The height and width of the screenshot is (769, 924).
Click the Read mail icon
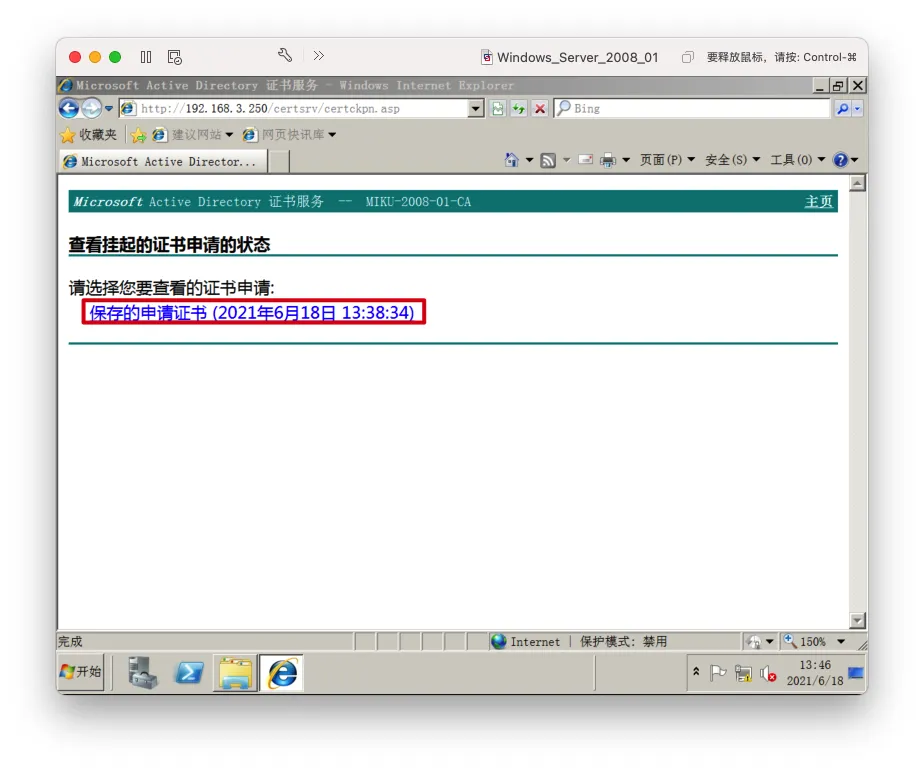click(586, 160)
